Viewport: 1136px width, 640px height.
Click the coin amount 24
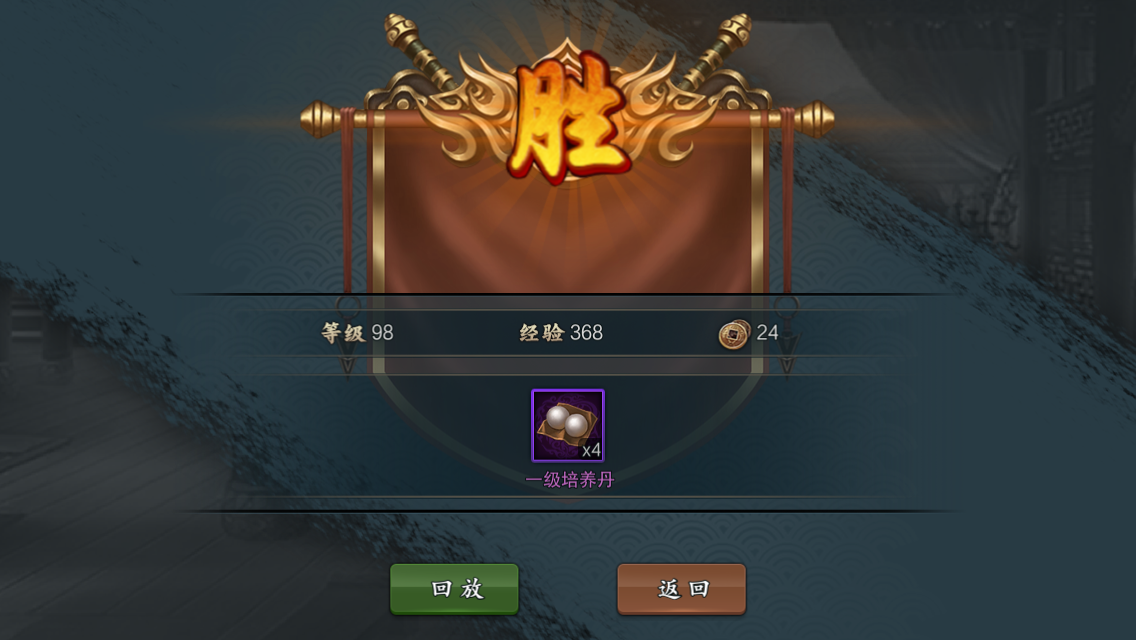point(767,333)
